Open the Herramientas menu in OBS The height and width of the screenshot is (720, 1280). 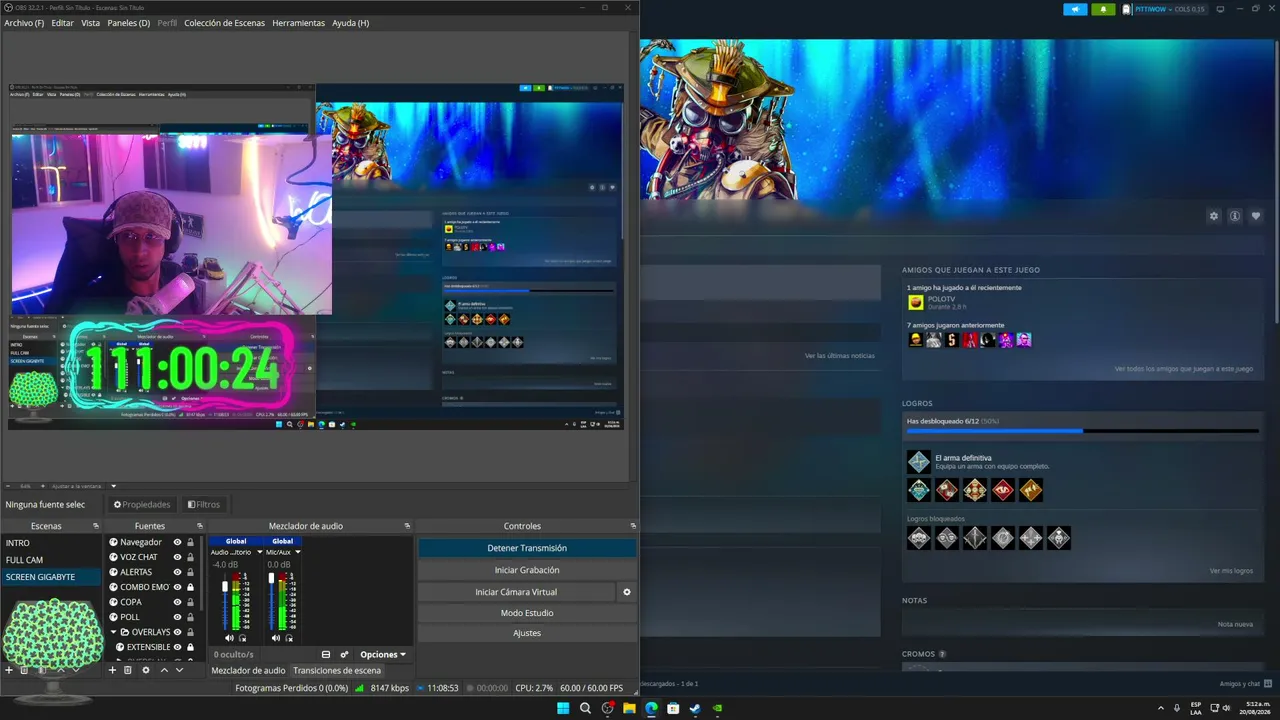coord(298,23)
